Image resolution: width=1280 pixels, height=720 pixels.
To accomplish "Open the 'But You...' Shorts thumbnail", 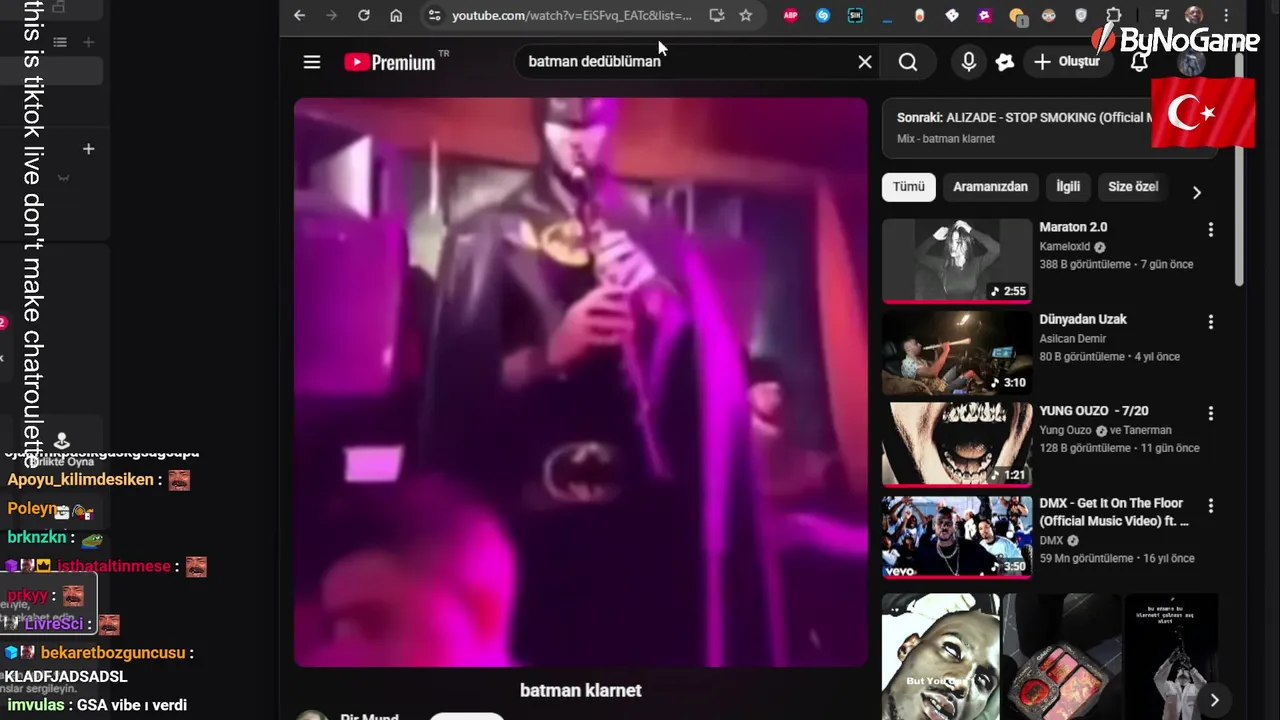I will 941,657.
